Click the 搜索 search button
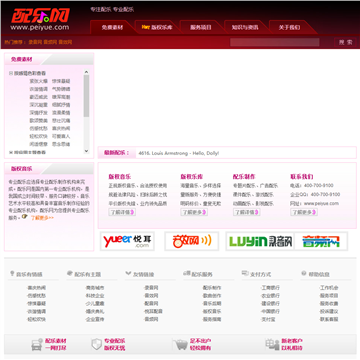 tap(345, 42)
